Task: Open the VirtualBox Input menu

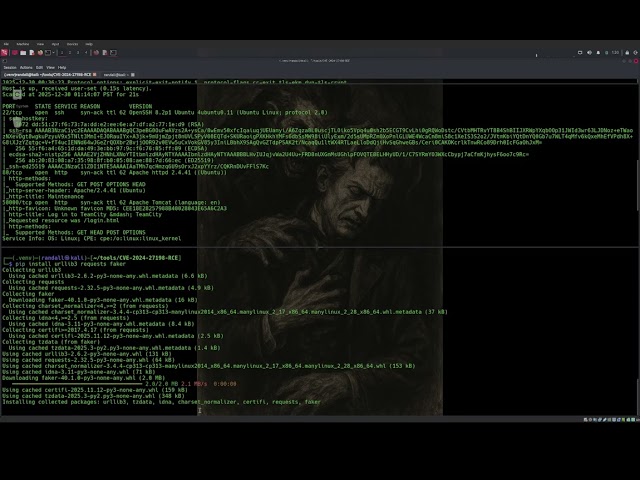Action: pyautogui.click(x=56, y=44)
